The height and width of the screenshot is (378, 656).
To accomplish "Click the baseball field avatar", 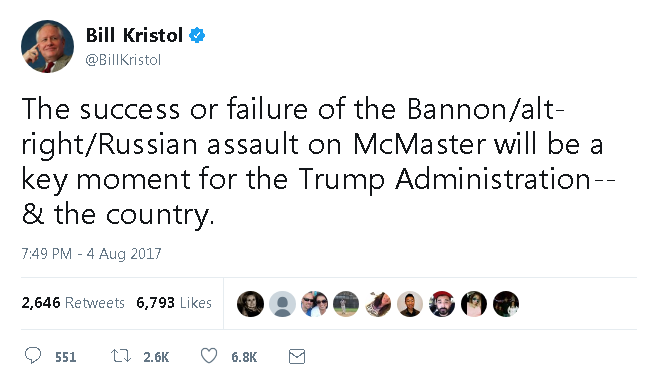I will [x=346, y=304].
